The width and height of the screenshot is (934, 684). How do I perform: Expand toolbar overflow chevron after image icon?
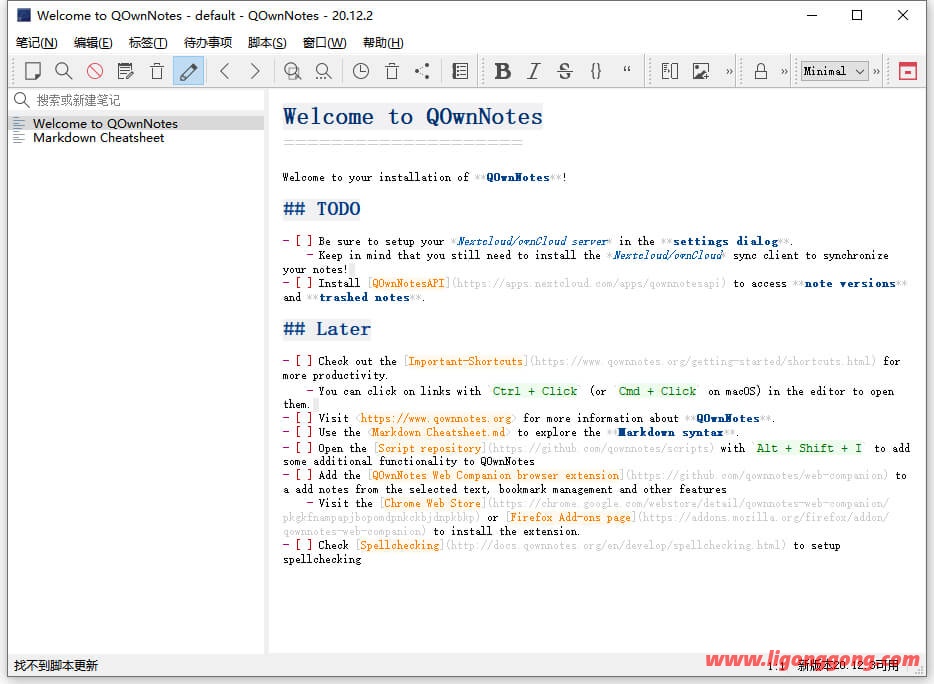pos(729,71)
